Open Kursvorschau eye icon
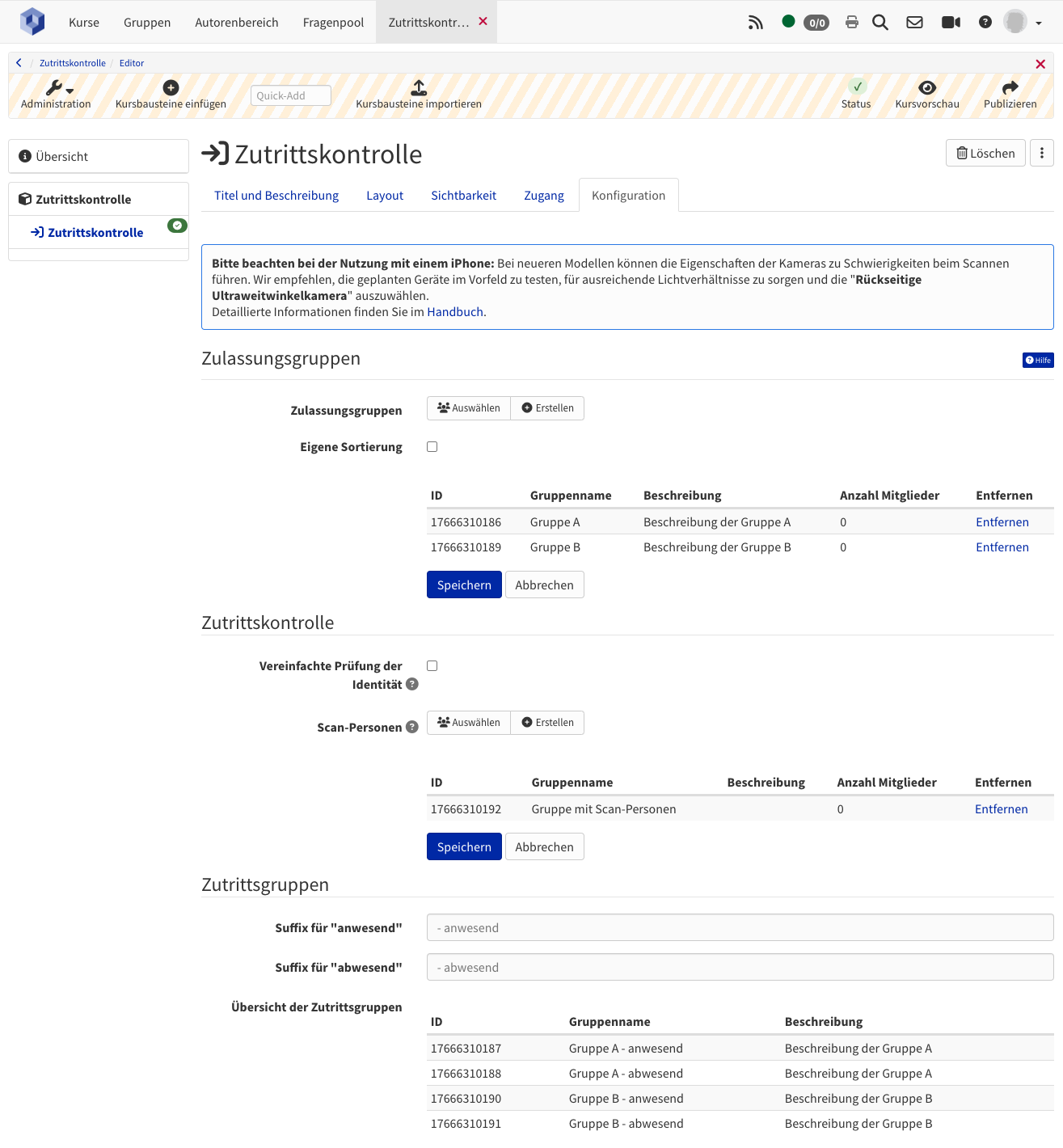This screenshot has width=1063, height=1148. point(927,87)
